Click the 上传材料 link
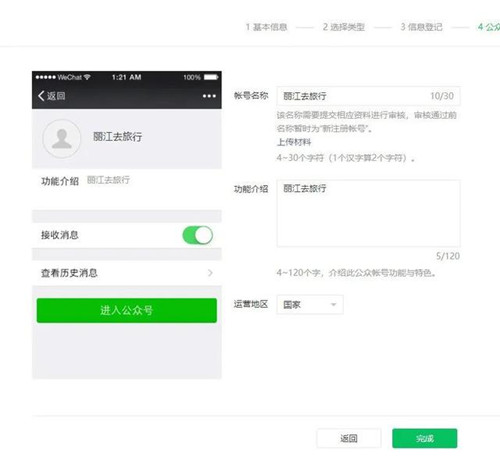The height and width of the screenshot is (467, 500). [294, 142]
